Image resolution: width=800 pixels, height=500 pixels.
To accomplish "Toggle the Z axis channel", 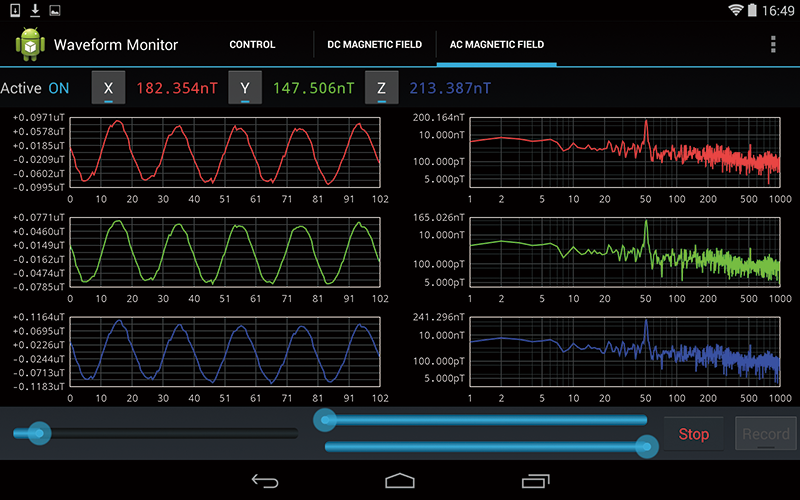I will click(x=382, y=88).
